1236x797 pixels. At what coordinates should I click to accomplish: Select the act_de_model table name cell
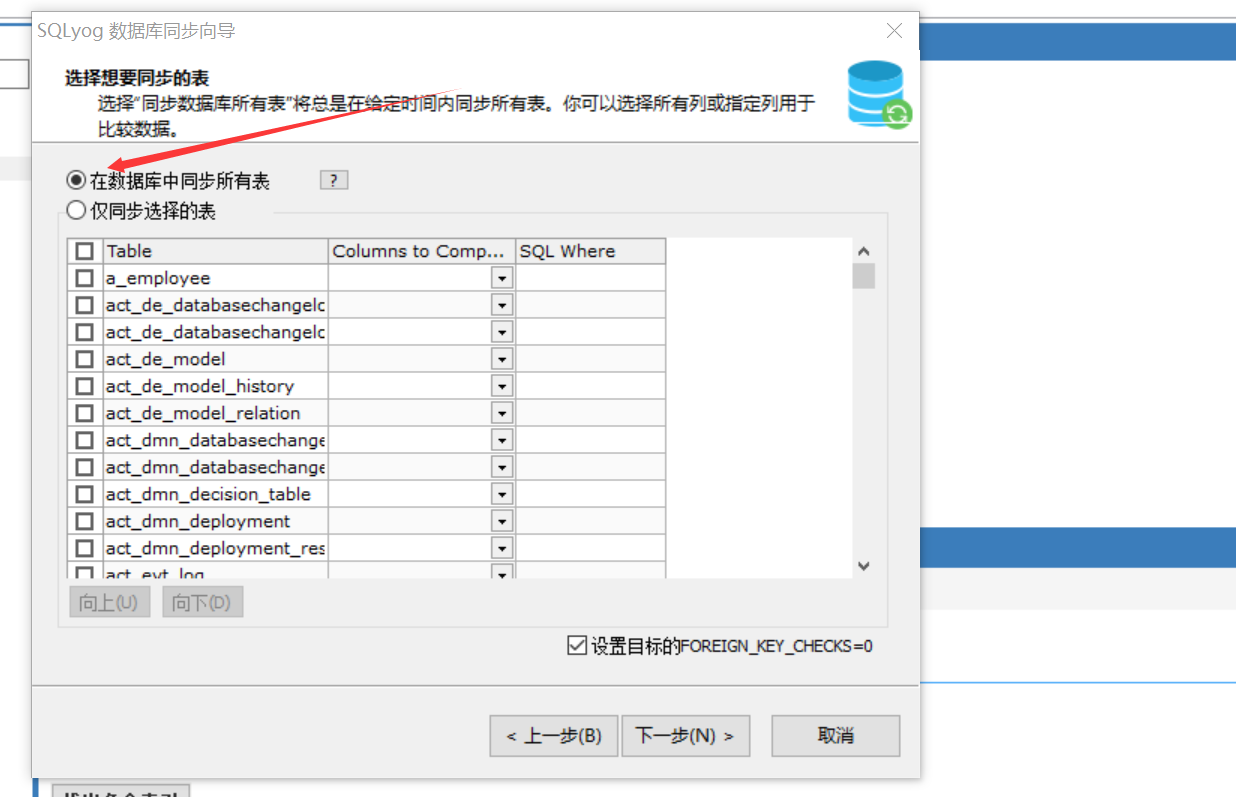(x=215, y=359)
